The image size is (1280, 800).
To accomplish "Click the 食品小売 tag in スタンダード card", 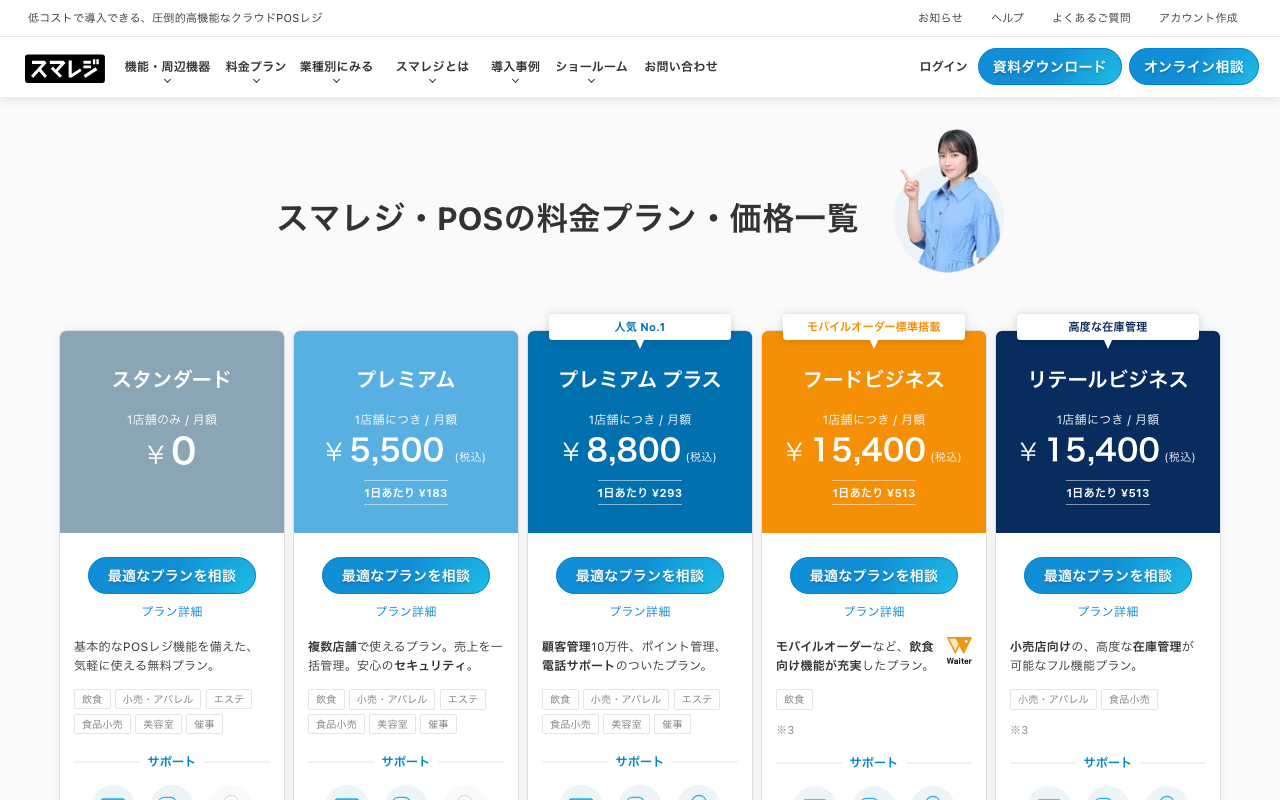I will click(102, 724).
